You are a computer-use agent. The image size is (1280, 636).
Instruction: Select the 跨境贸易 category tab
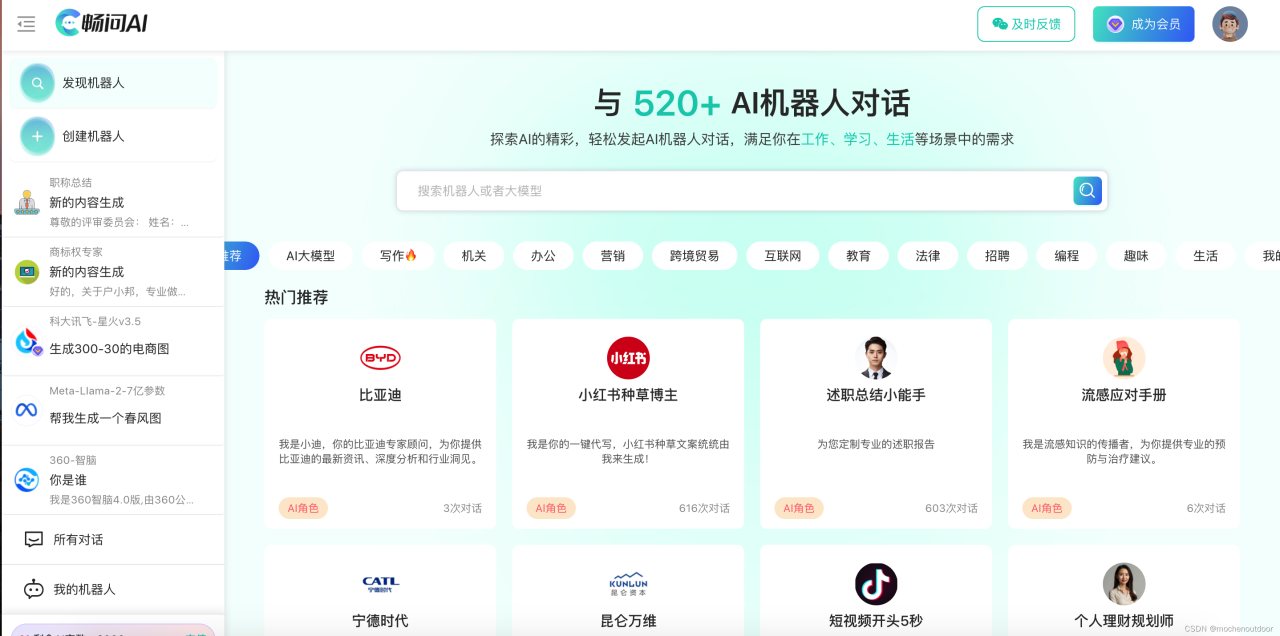694,256
